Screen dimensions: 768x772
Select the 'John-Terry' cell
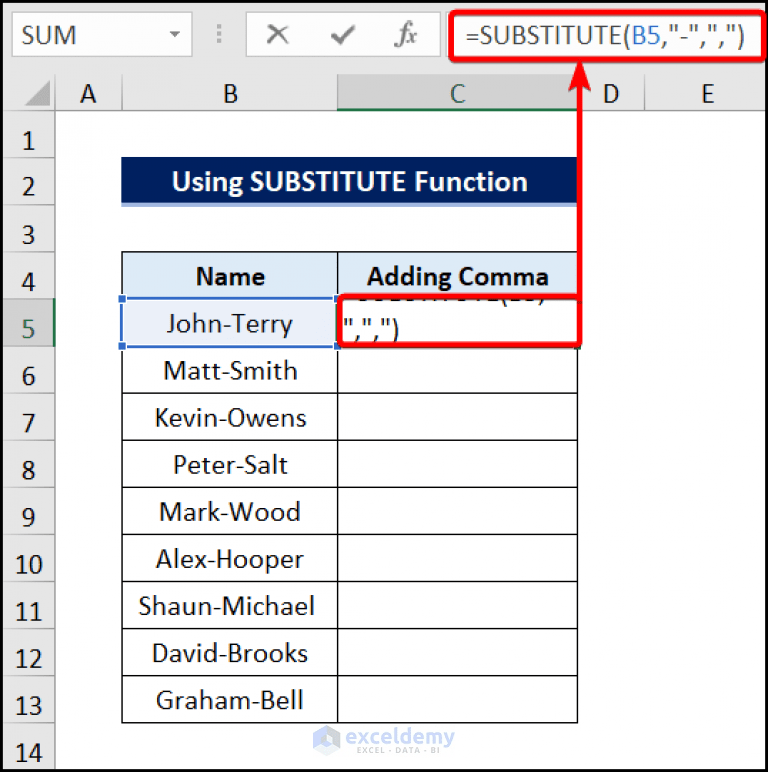coord(230,323)
